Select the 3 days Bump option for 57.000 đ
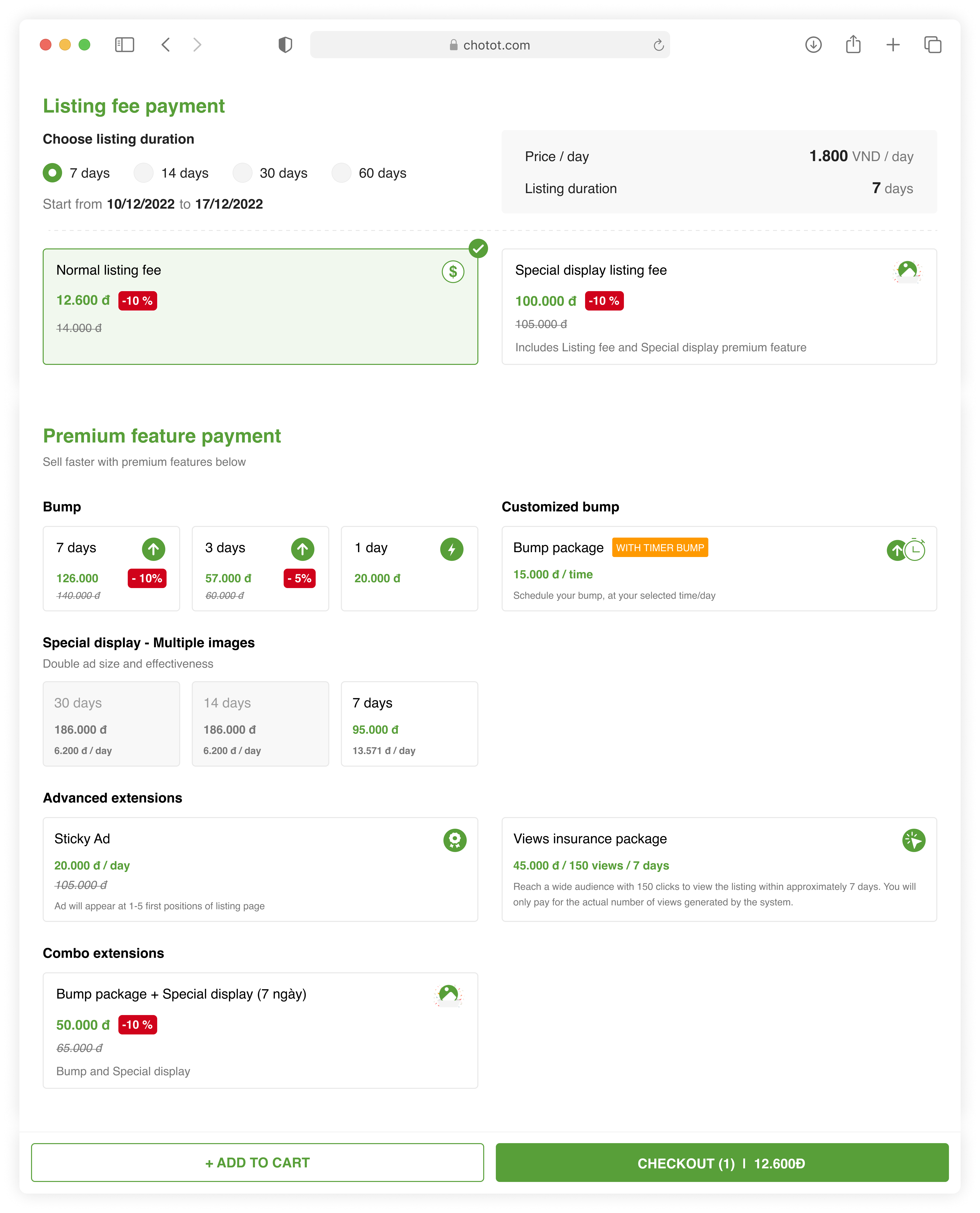980x1213 pixels. point(260,568)
